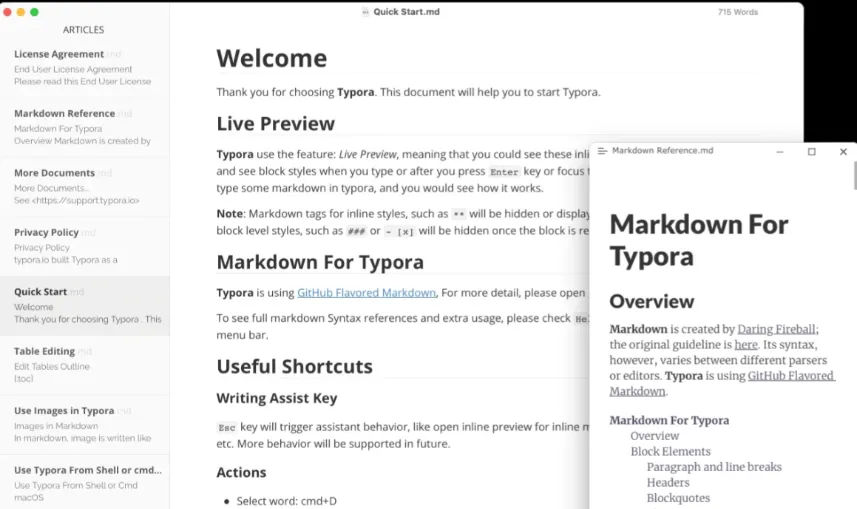Click the document icon beside Quick Start.md title
This screenshot has width=857, height=509.
365,12
